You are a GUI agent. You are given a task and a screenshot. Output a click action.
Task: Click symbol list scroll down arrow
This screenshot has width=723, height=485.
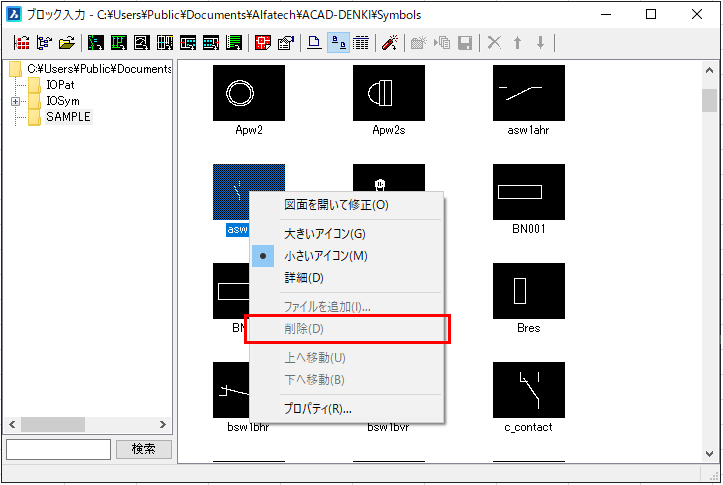coord(709,454)
